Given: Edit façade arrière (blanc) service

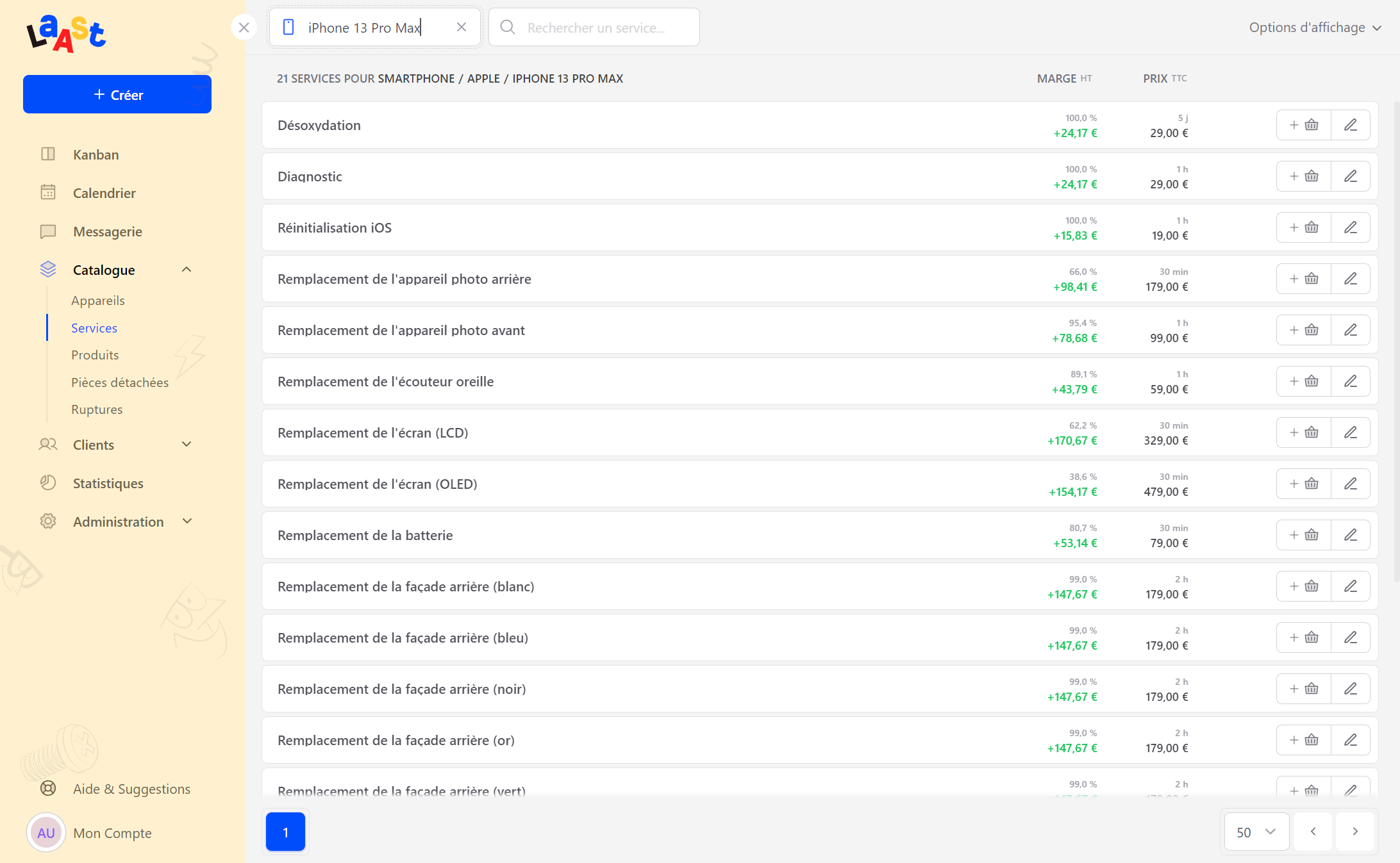Looking at the screenshot, I should tap(1351, 586).
